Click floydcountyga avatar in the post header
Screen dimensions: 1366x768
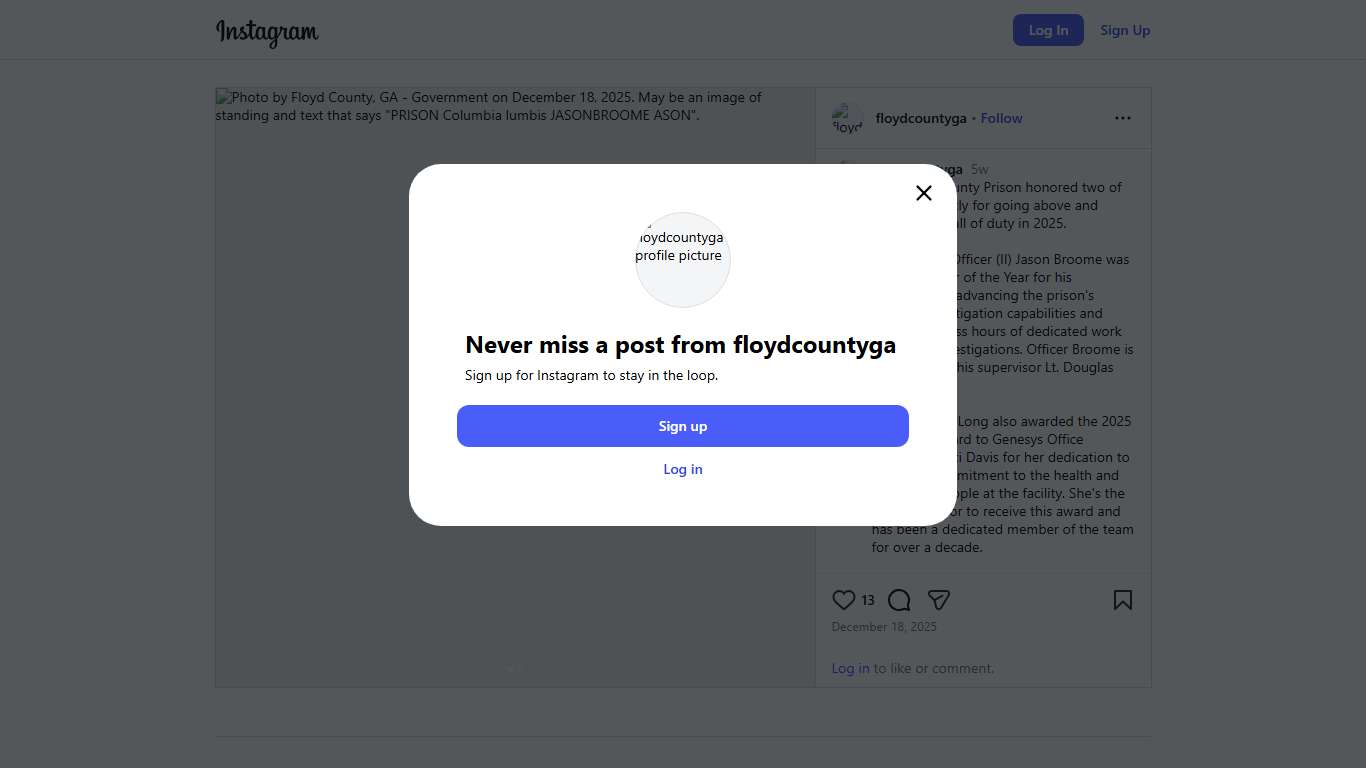[847, 119]
